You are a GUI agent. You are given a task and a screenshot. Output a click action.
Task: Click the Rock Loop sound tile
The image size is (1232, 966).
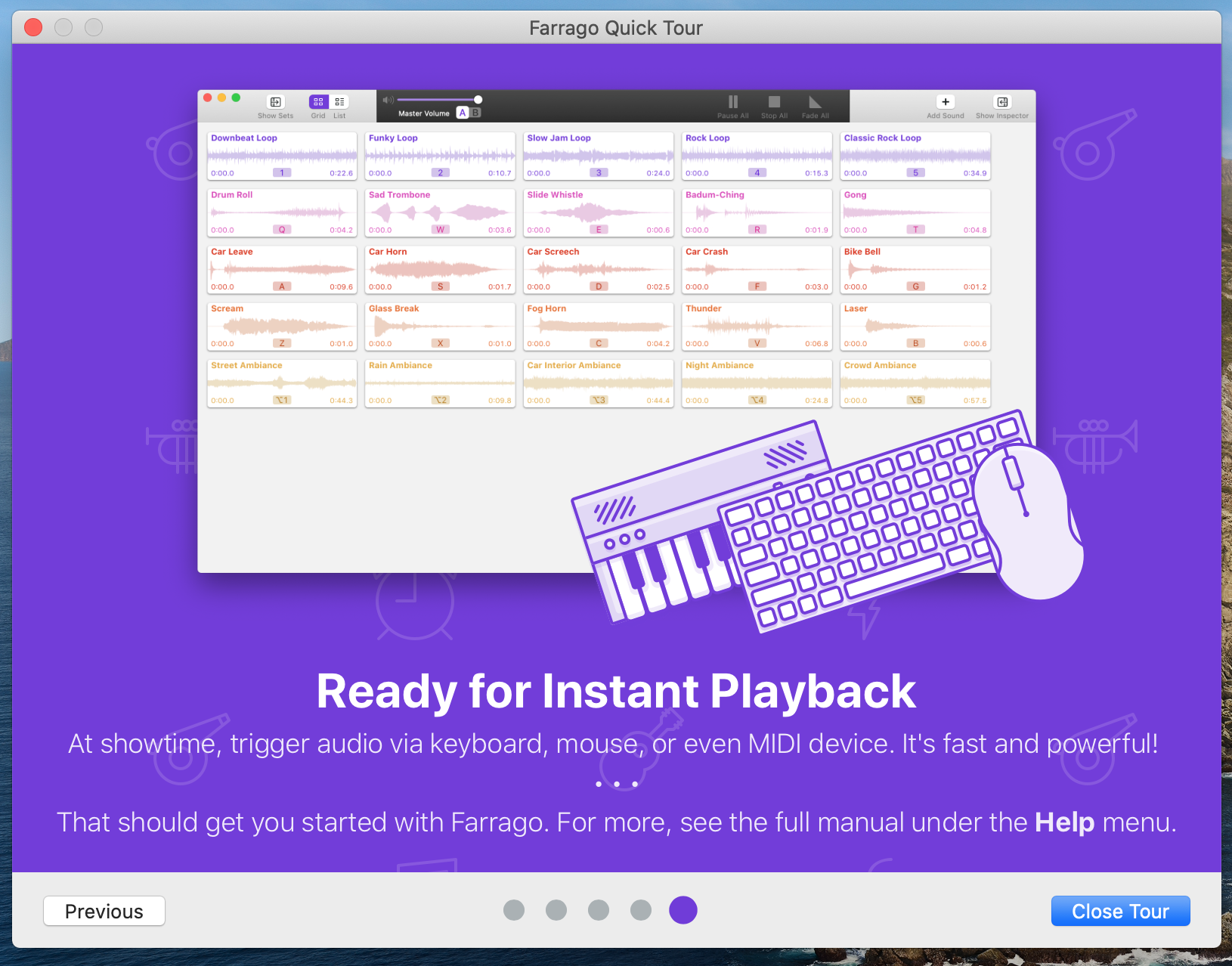click(757, 156)
